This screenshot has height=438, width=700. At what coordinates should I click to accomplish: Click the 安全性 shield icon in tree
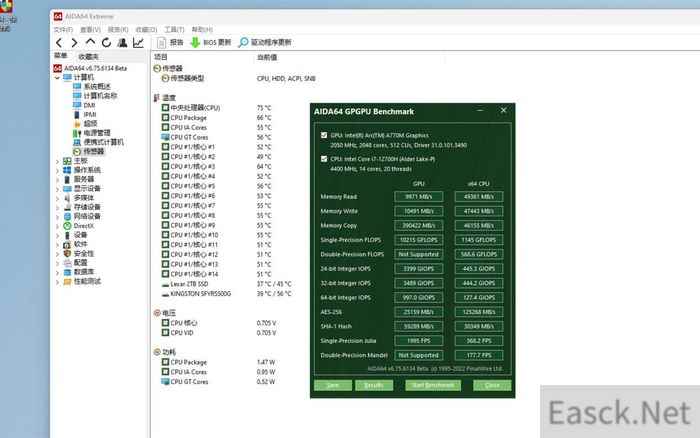pyautogui.click(x=67, y=254)
